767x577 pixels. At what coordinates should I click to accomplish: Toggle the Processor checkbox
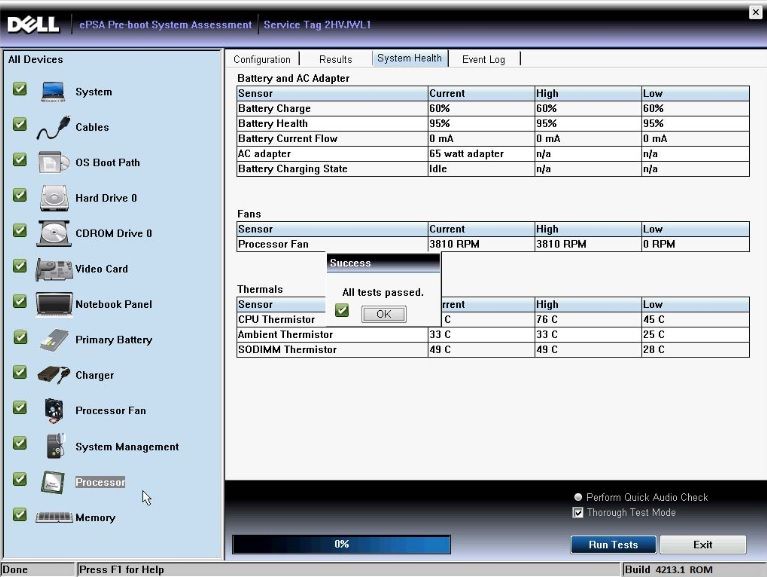(20, 479)
